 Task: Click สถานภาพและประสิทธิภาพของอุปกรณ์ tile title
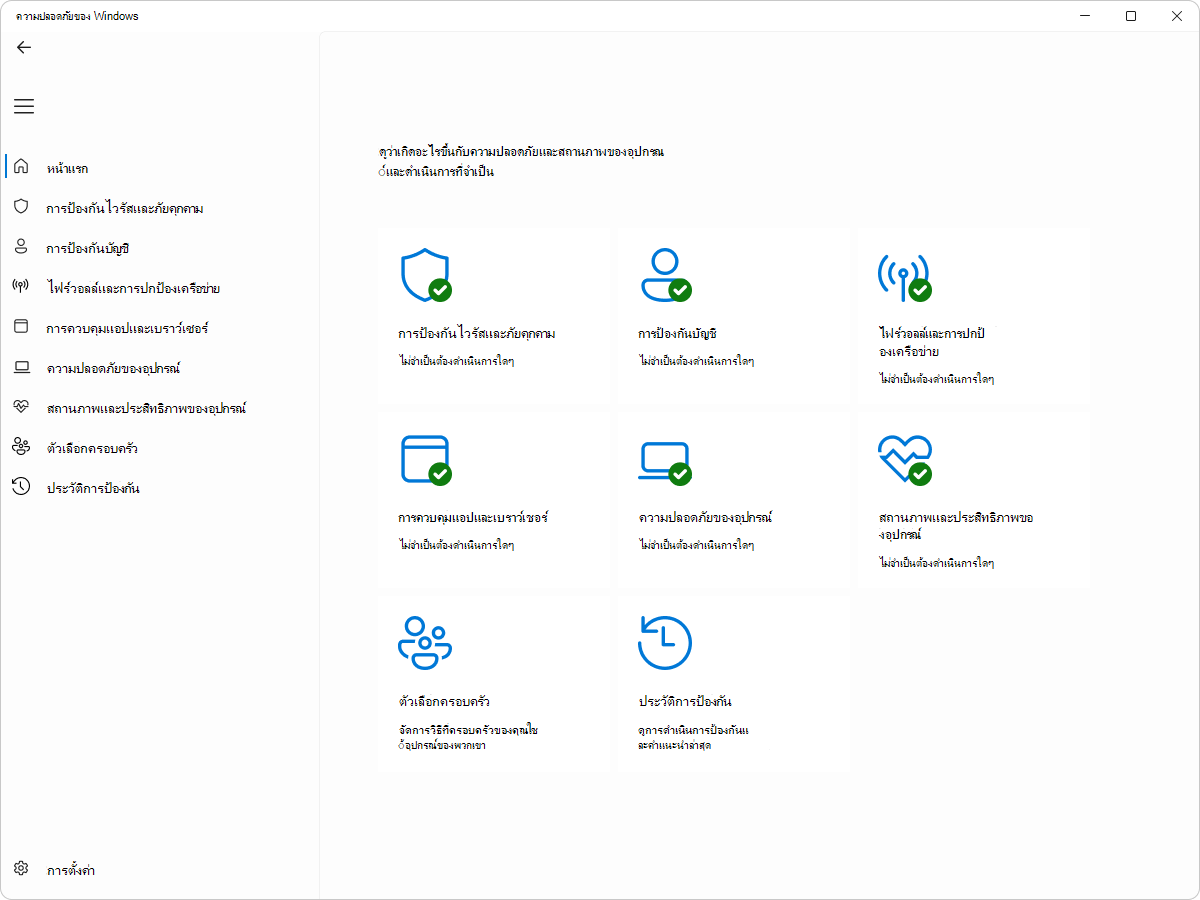click(x=955, y=526)
